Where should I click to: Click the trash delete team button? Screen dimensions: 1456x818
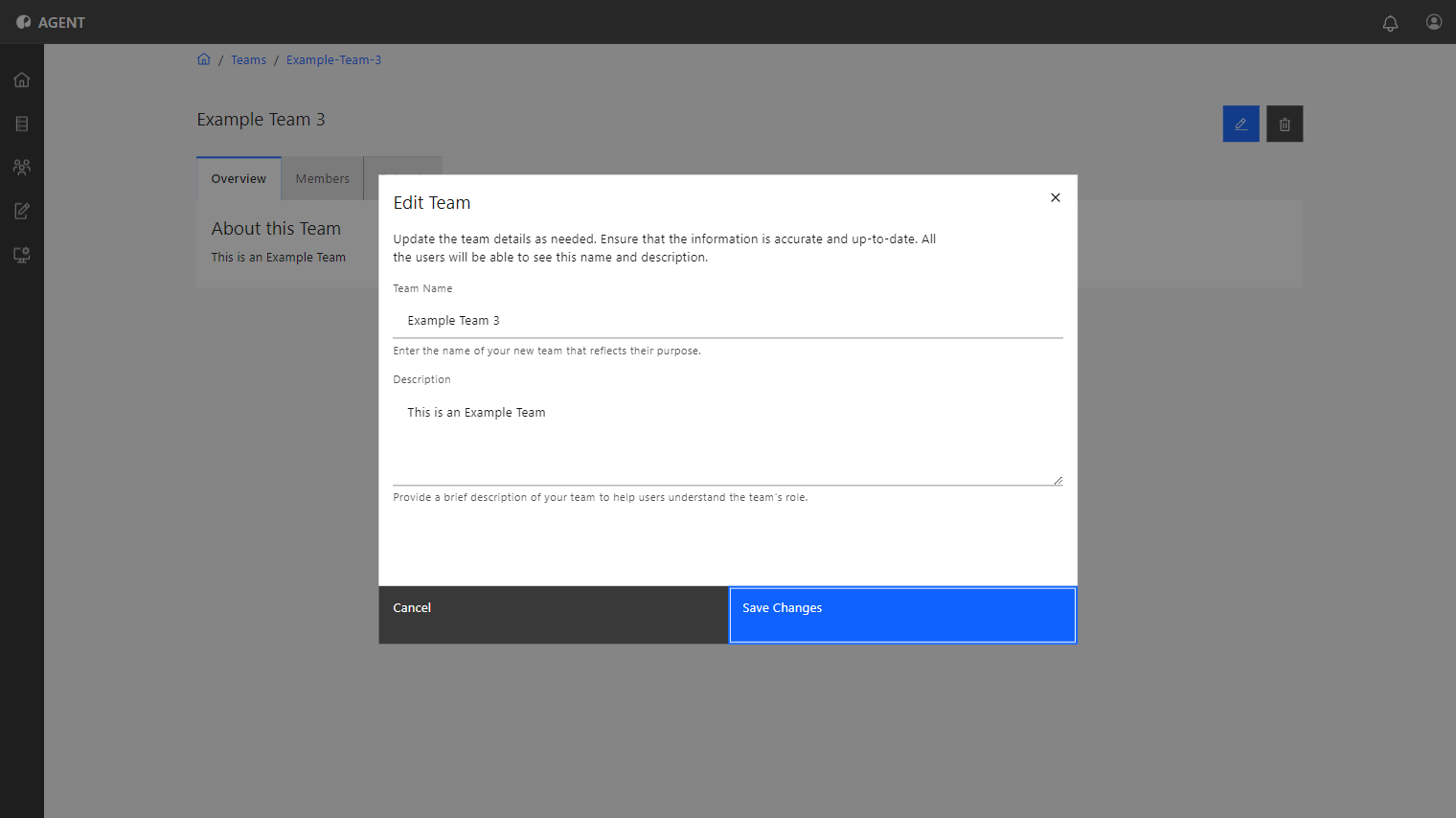1285,124
